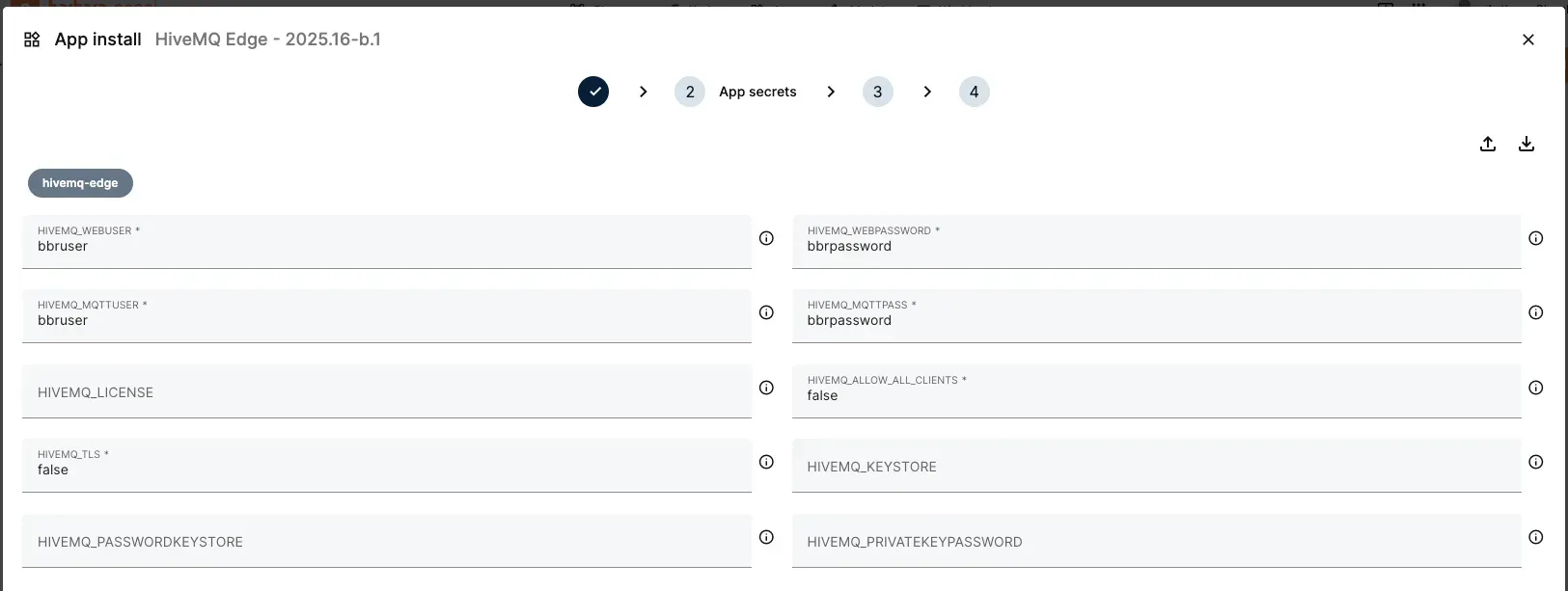
Task: Go to completed step one checkmark
Action: pyautogui.click(x=593, y=92)
